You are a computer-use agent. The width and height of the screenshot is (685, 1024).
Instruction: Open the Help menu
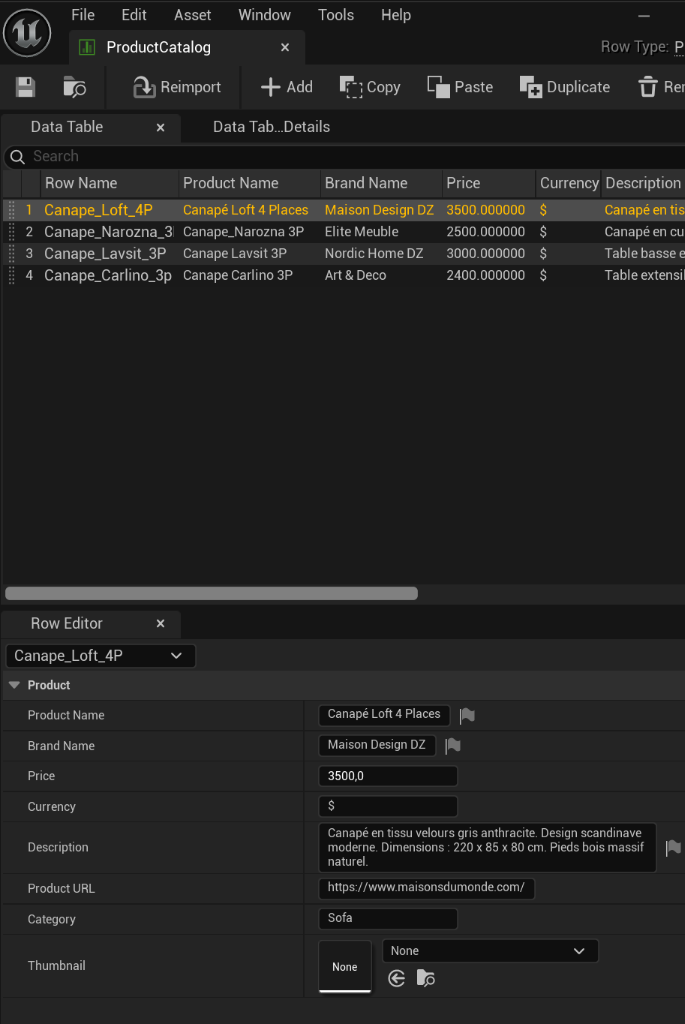tap(396, 14)
